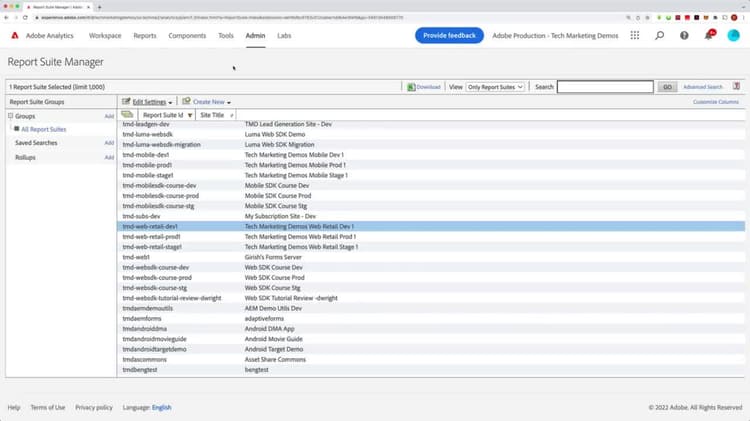Select the tmd-websdk-course-dev row
The width and height of the screenshot is (750, 421).
(431, 267)
